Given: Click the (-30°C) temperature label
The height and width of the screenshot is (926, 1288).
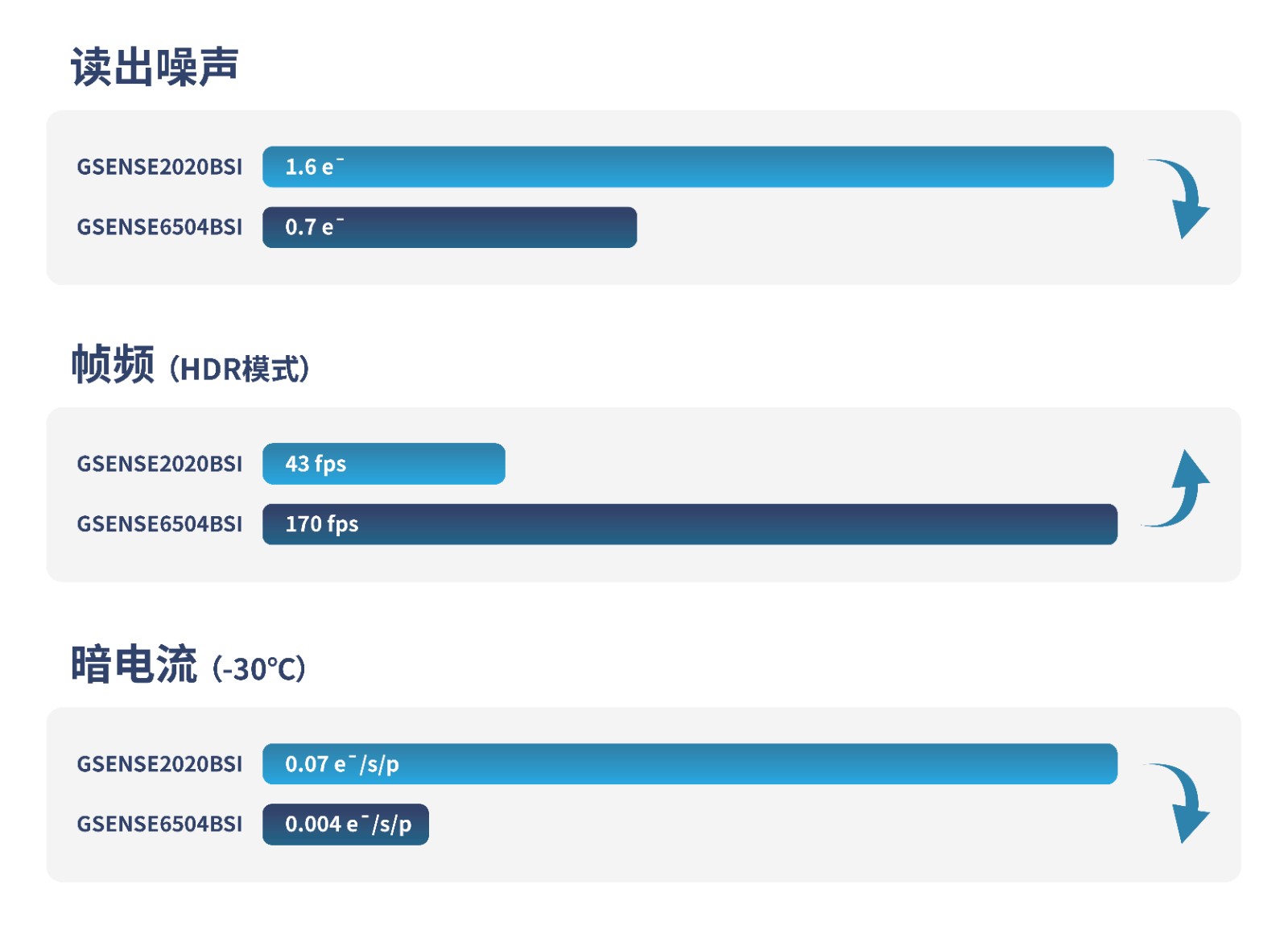Looking at the screenshot, I should 259,669.
